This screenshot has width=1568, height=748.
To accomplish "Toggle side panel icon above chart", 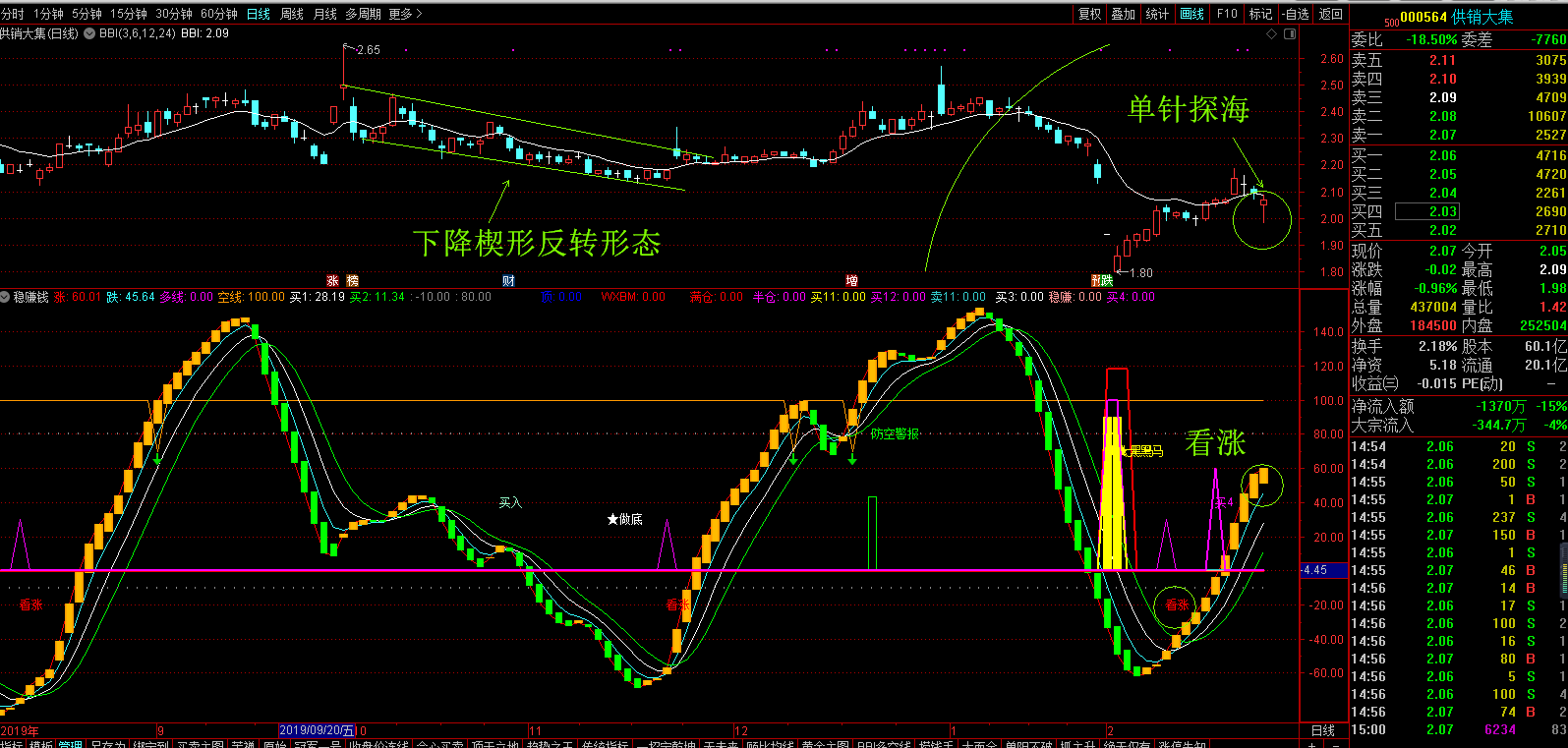I will click(x=1291, y=33).
